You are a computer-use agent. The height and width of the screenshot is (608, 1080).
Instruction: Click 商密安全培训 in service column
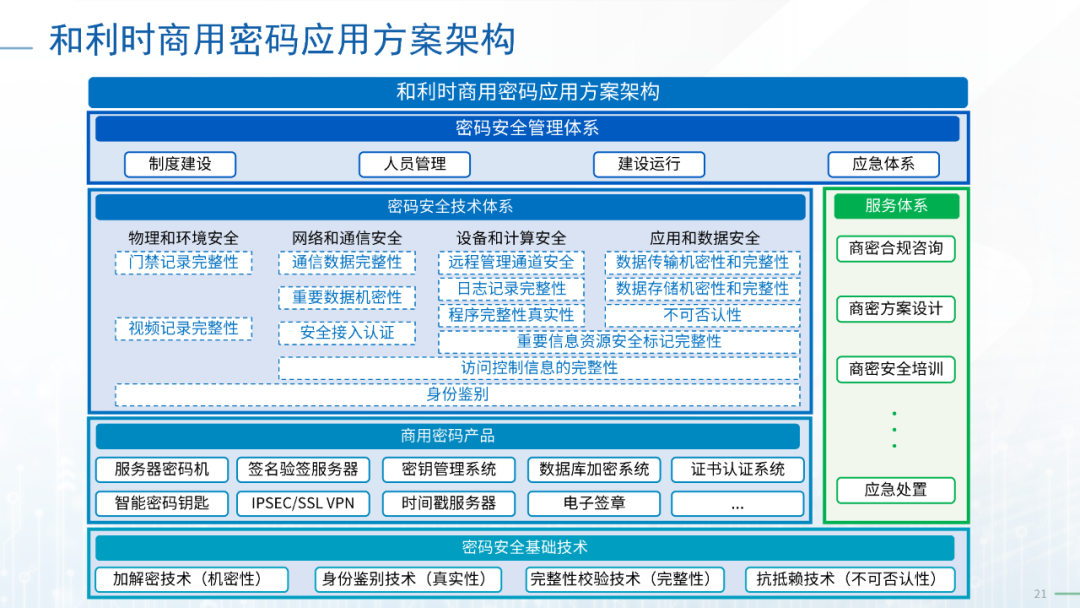(x=895, y=369)
